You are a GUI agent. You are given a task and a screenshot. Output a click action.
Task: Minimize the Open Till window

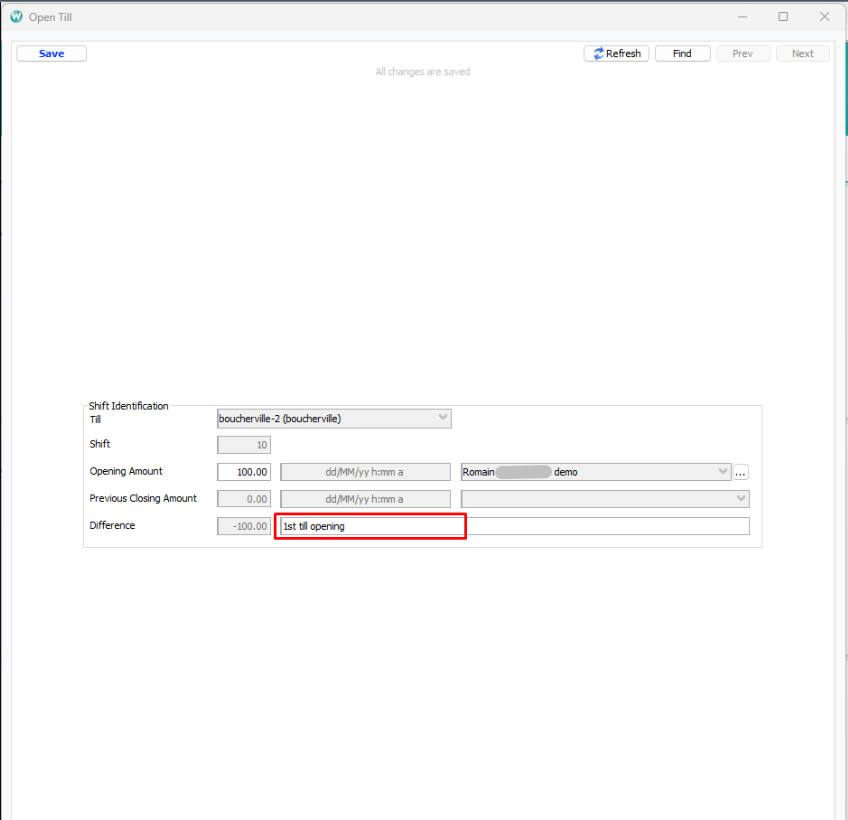[742, 17]
